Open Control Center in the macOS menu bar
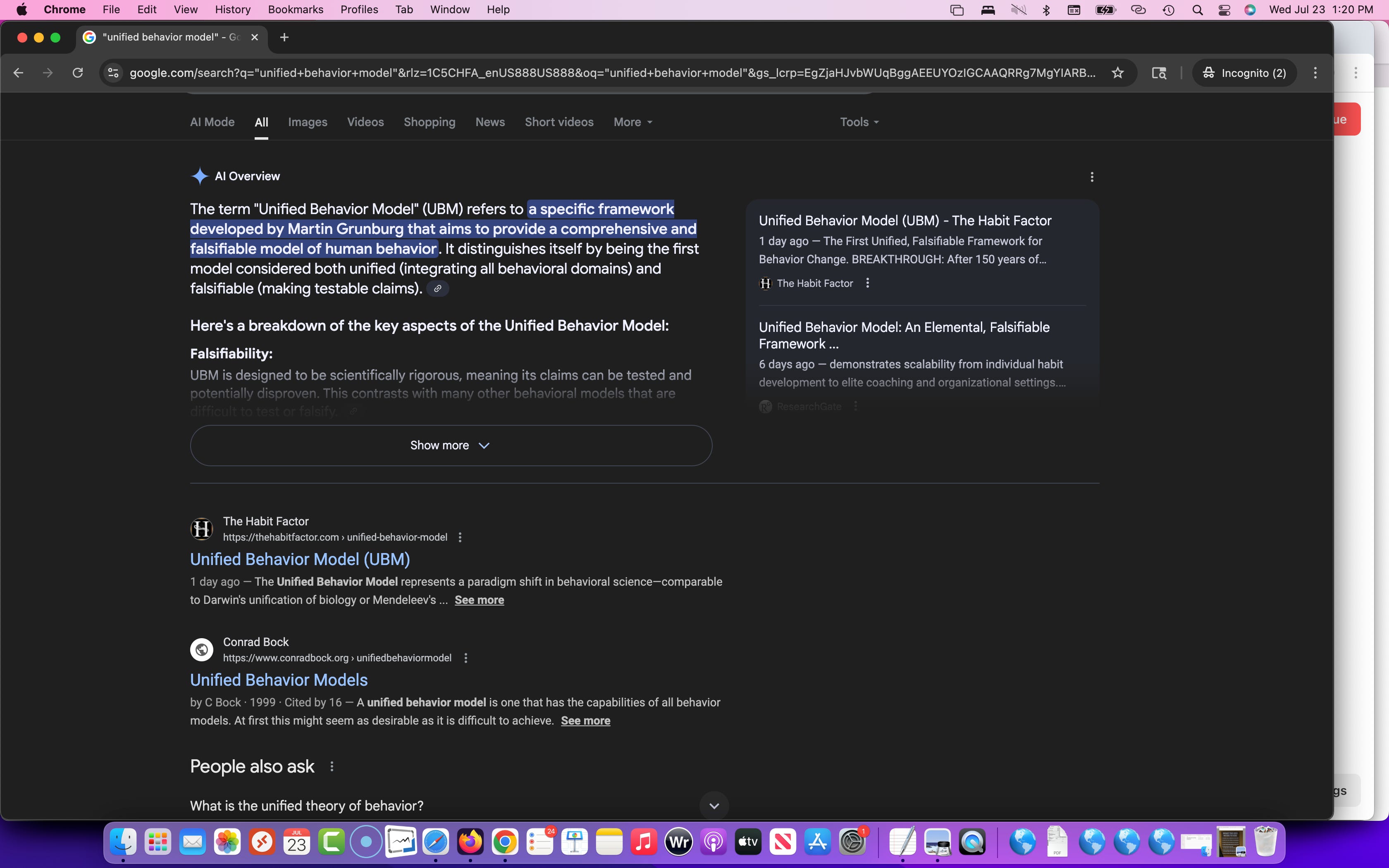1389x868 pixels. tap(1224, 10)
